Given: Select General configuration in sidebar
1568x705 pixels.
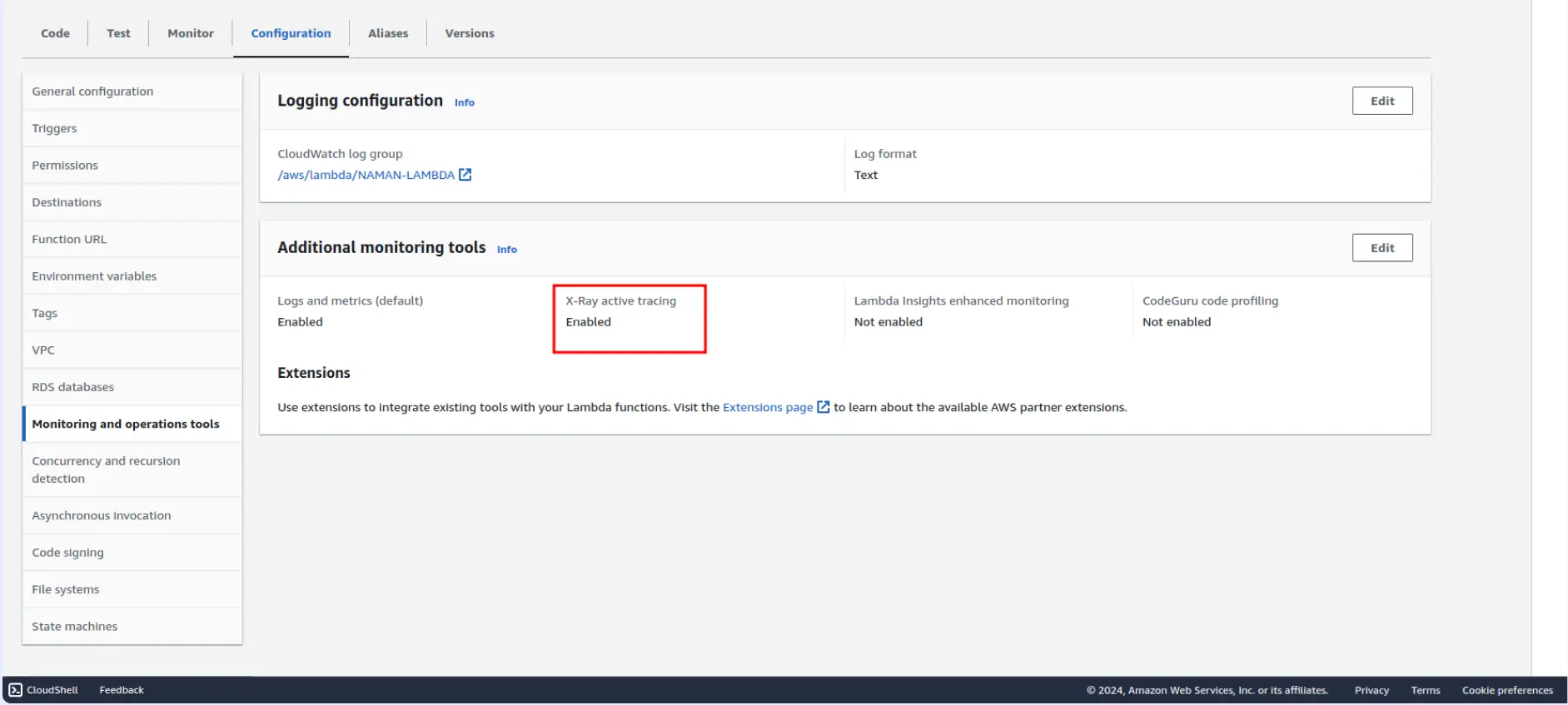Looking at the screenshot, I should point(92,92).
